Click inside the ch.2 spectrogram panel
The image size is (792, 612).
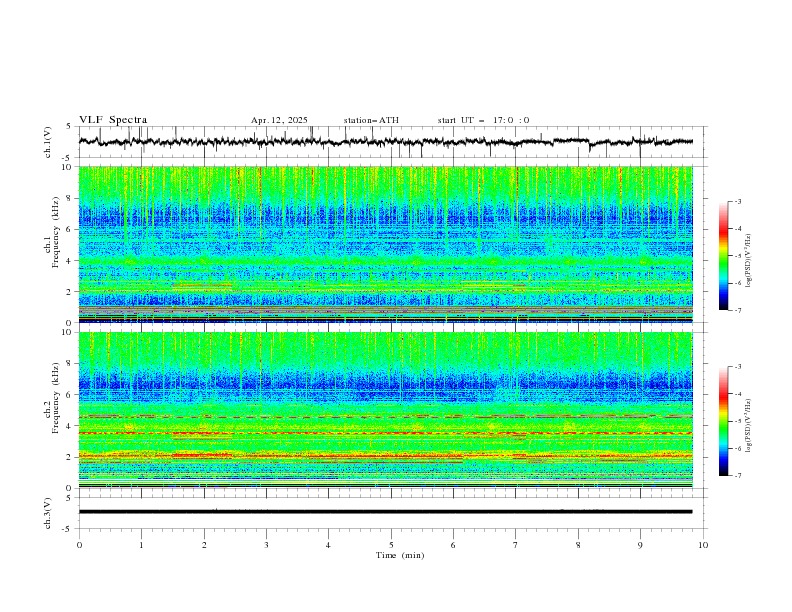(386, 410)
